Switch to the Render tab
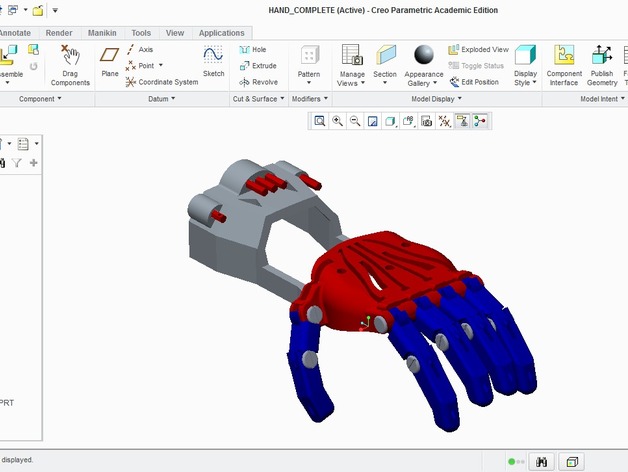The width and height of the screenshot is (628, 472). click(x=59, y=32)
